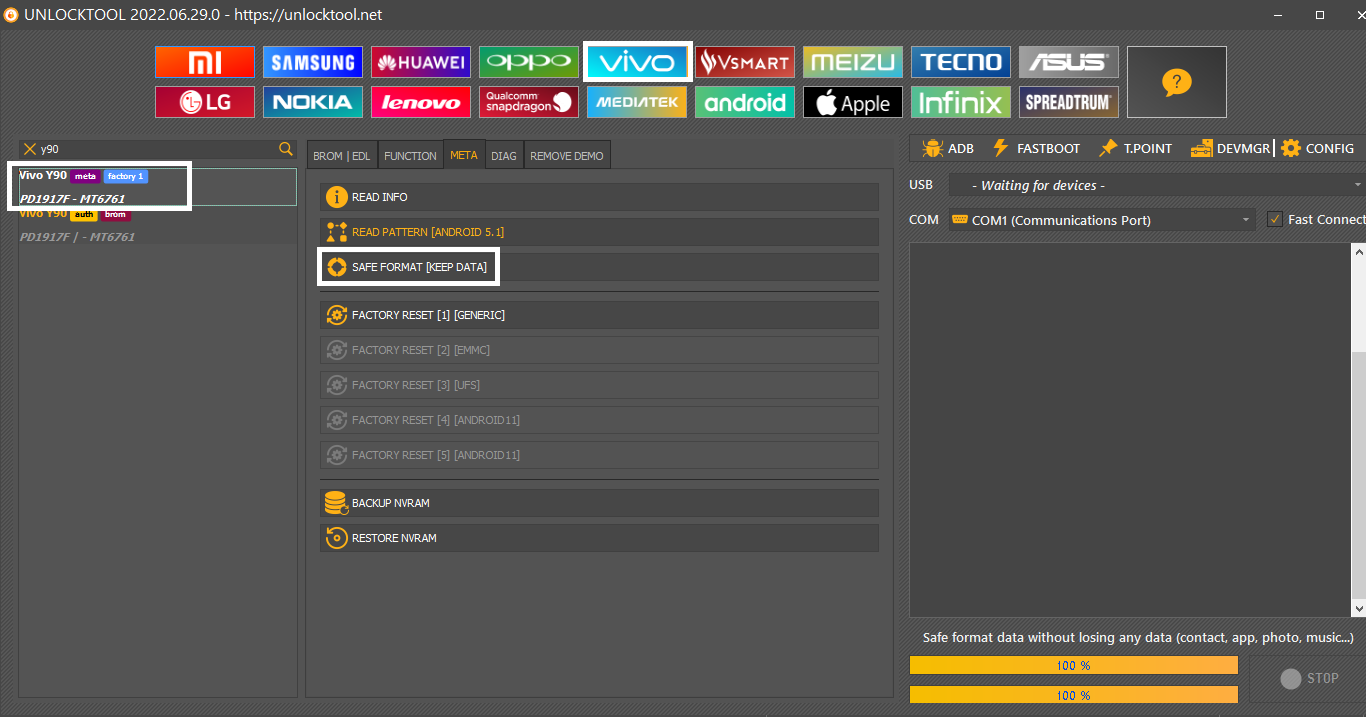Click the log scrollbar down arrow
This screenshot has width=1366, height=717.
pyautogui.click(x=1358, y=608)
